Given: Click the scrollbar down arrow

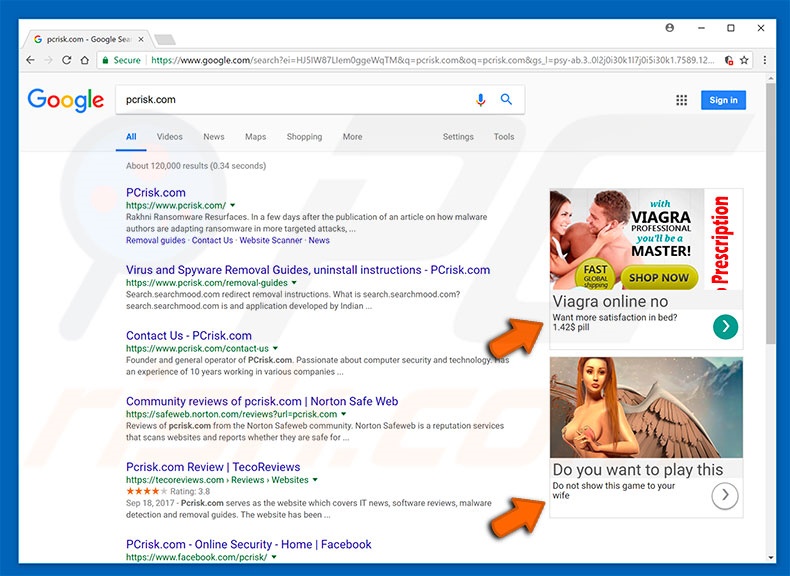Looking at the screenshot, I should (770, 557).
